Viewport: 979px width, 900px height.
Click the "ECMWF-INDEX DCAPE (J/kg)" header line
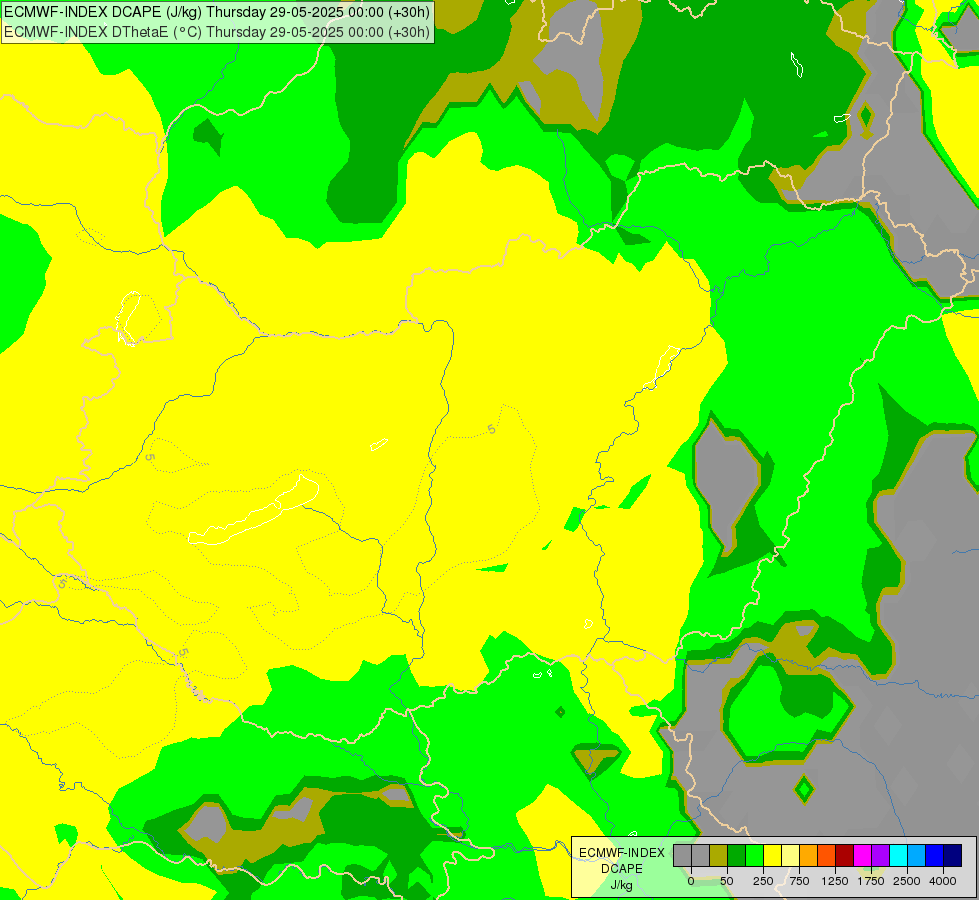(x=217, y=12)
